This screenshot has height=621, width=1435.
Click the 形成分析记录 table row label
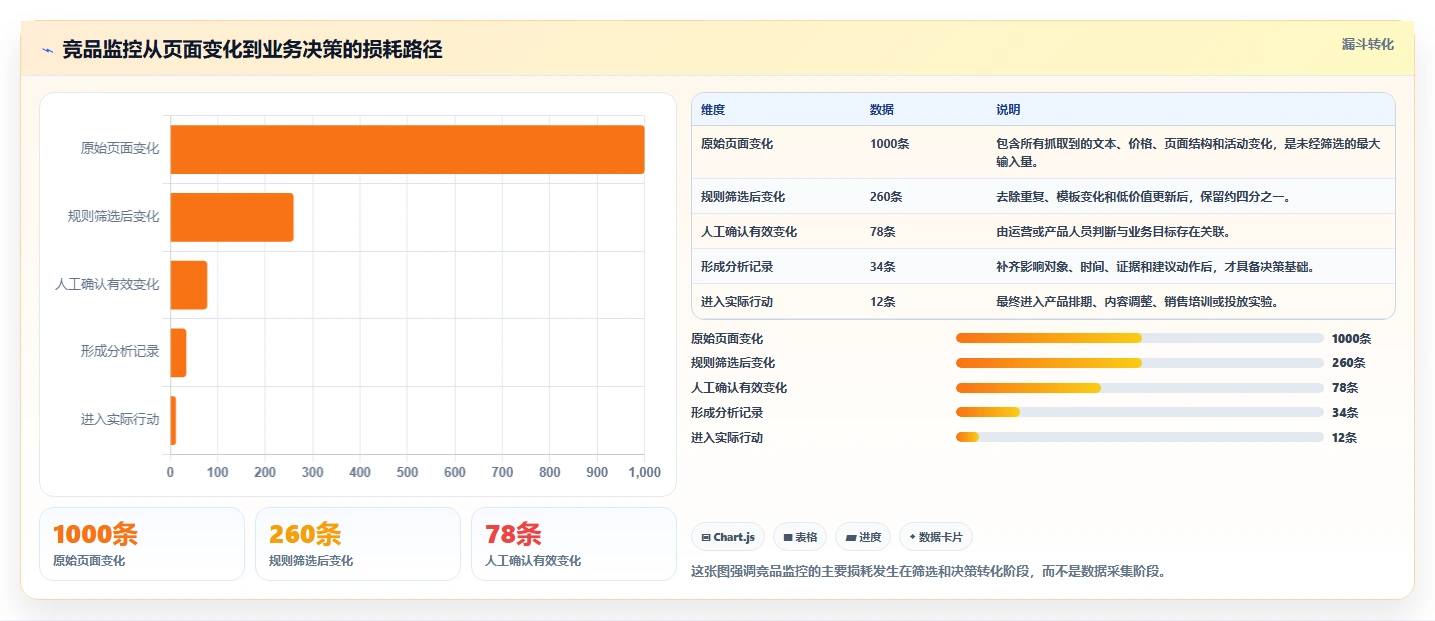[x=737, y=267]
